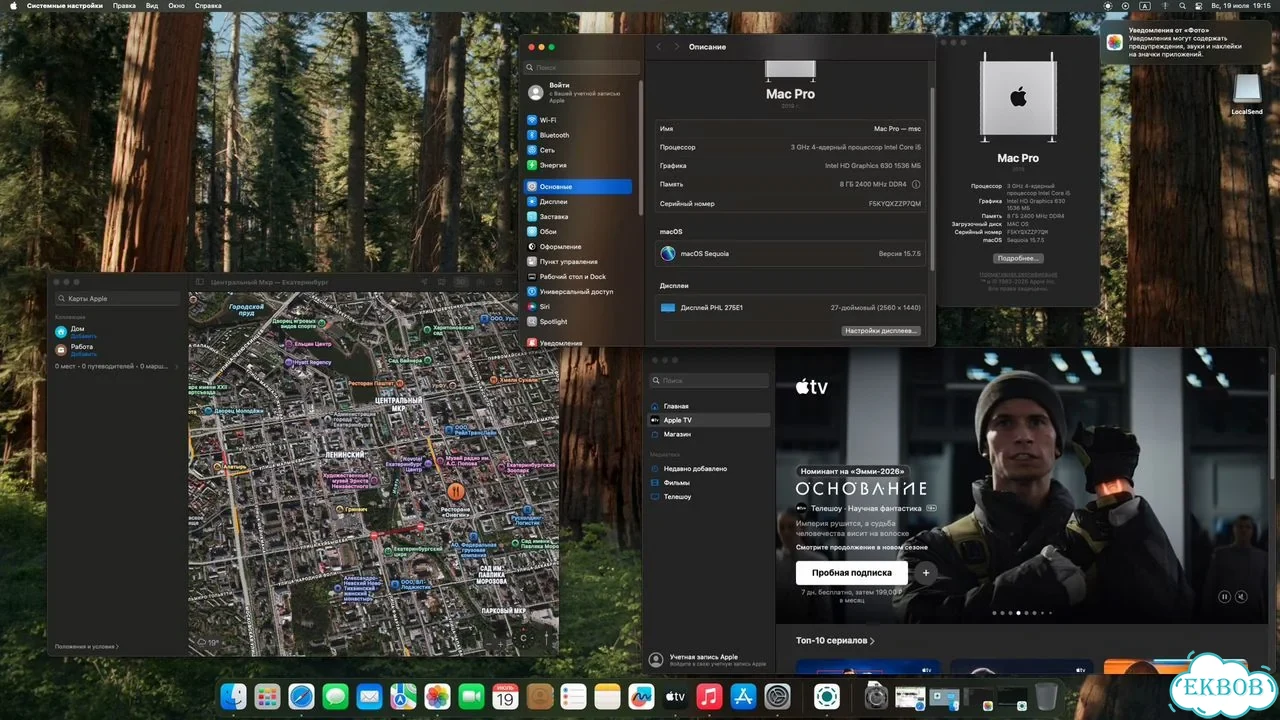Open Siri in the Settings sidebar
This screenshot has height=720, width=1280.
pos(578,306)
